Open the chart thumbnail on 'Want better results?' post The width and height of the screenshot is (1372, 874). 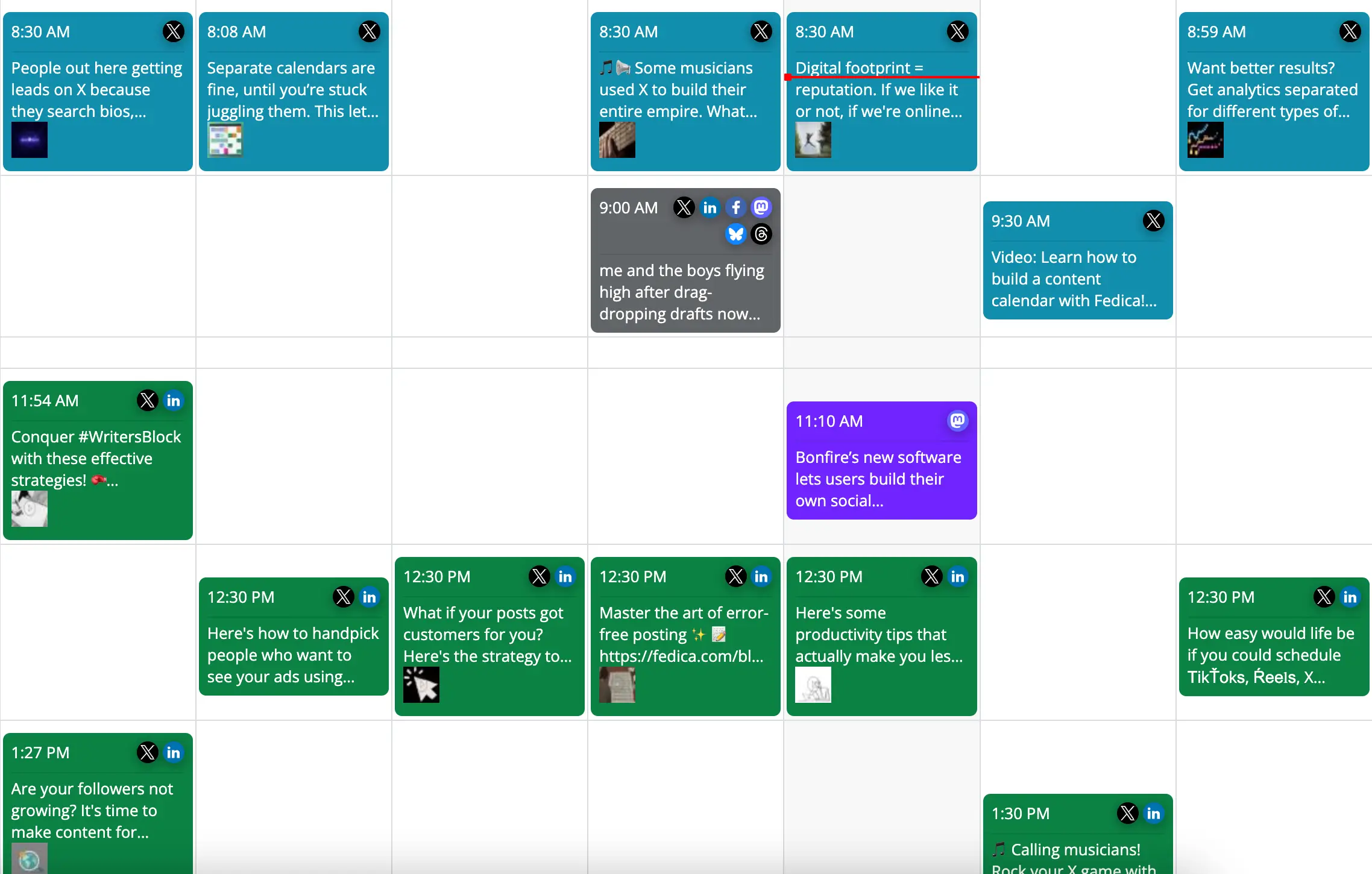(1205, 140)
